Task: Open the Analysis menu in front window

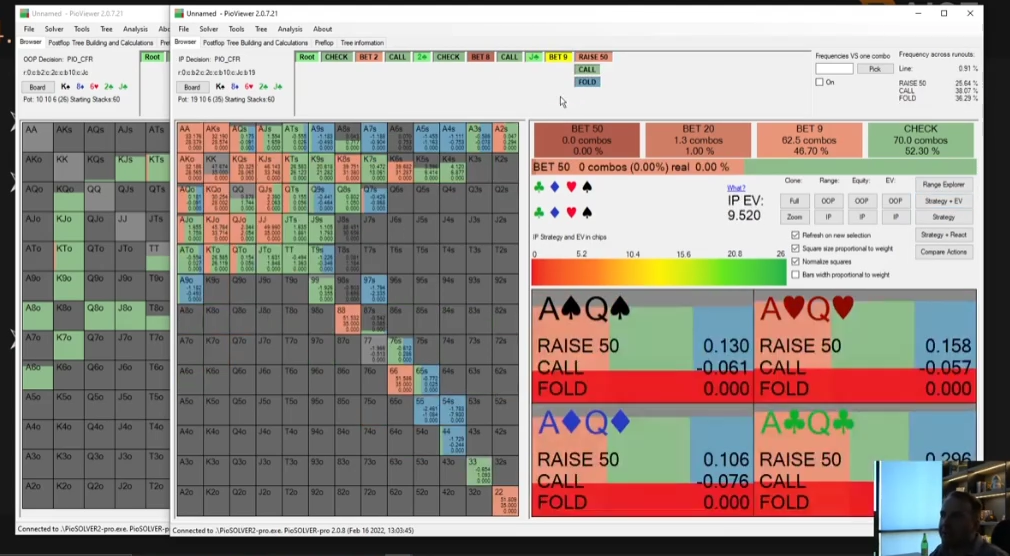Action: tap(290, 29)
